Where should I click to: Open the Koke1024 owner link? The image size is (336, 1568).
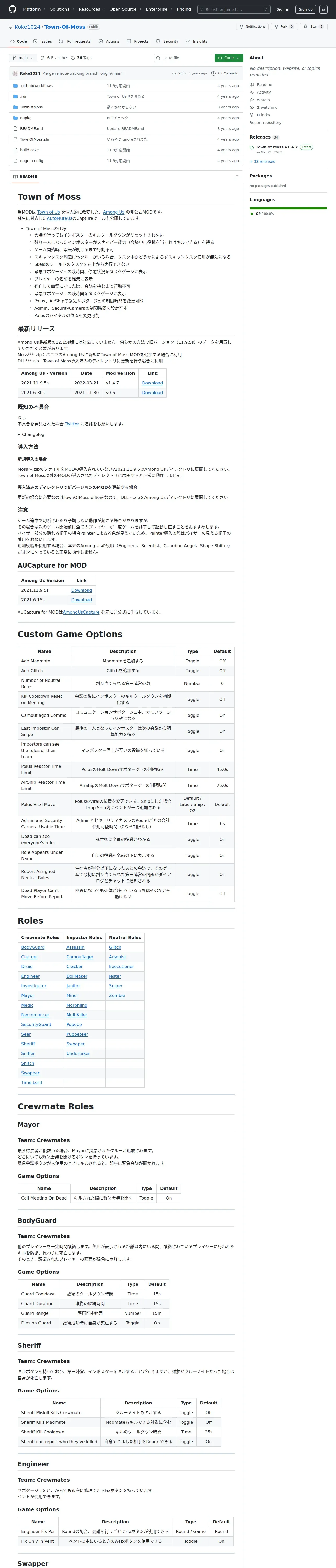coord(27,27)
